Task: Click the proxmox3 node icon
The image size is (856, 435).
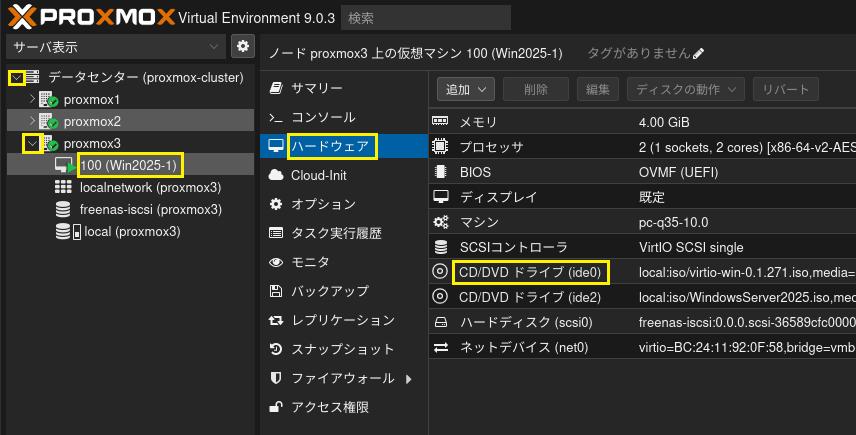Action: click(x=48, y=144)
